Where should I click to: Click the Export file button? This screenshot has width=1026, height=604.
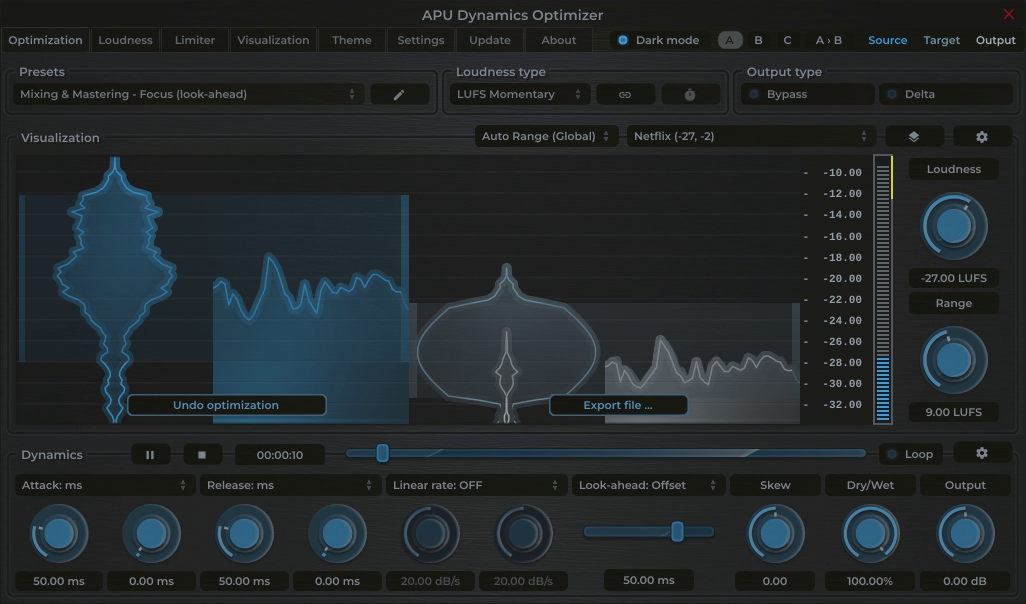(618, 405)
